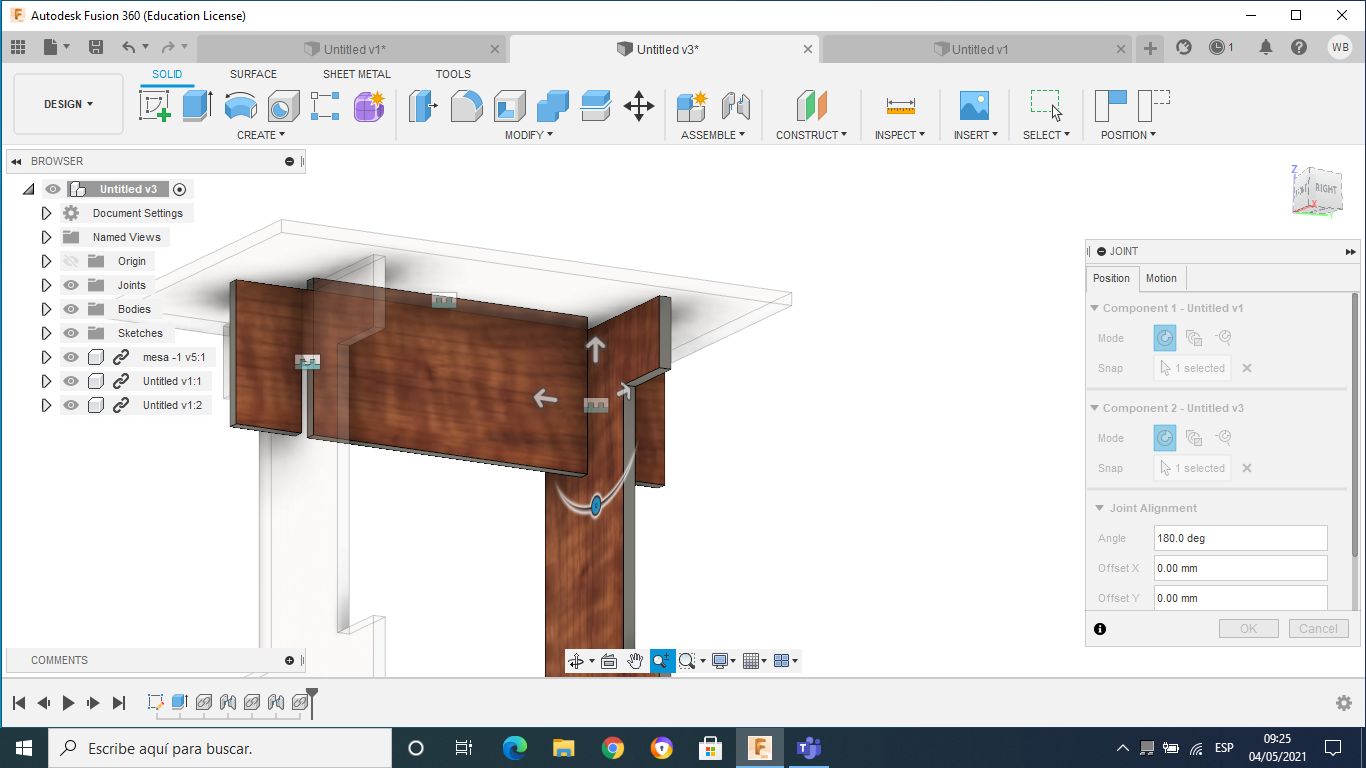Toggle visibility of Sketches folder
1366x768 pixels.
point(71,333)
